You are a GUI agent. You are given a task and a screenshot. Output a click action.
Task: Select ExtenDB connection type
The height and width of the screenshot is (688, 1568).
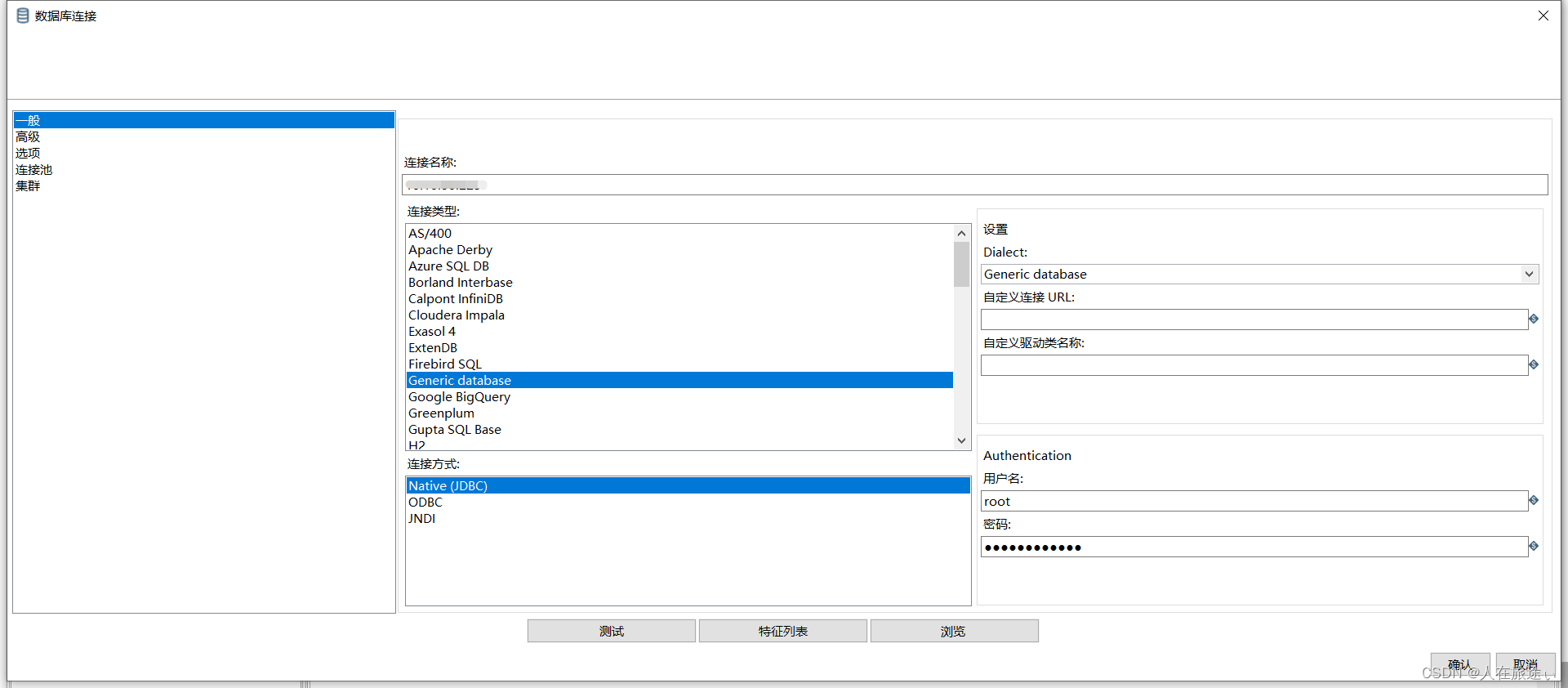[x=679, y=347]
